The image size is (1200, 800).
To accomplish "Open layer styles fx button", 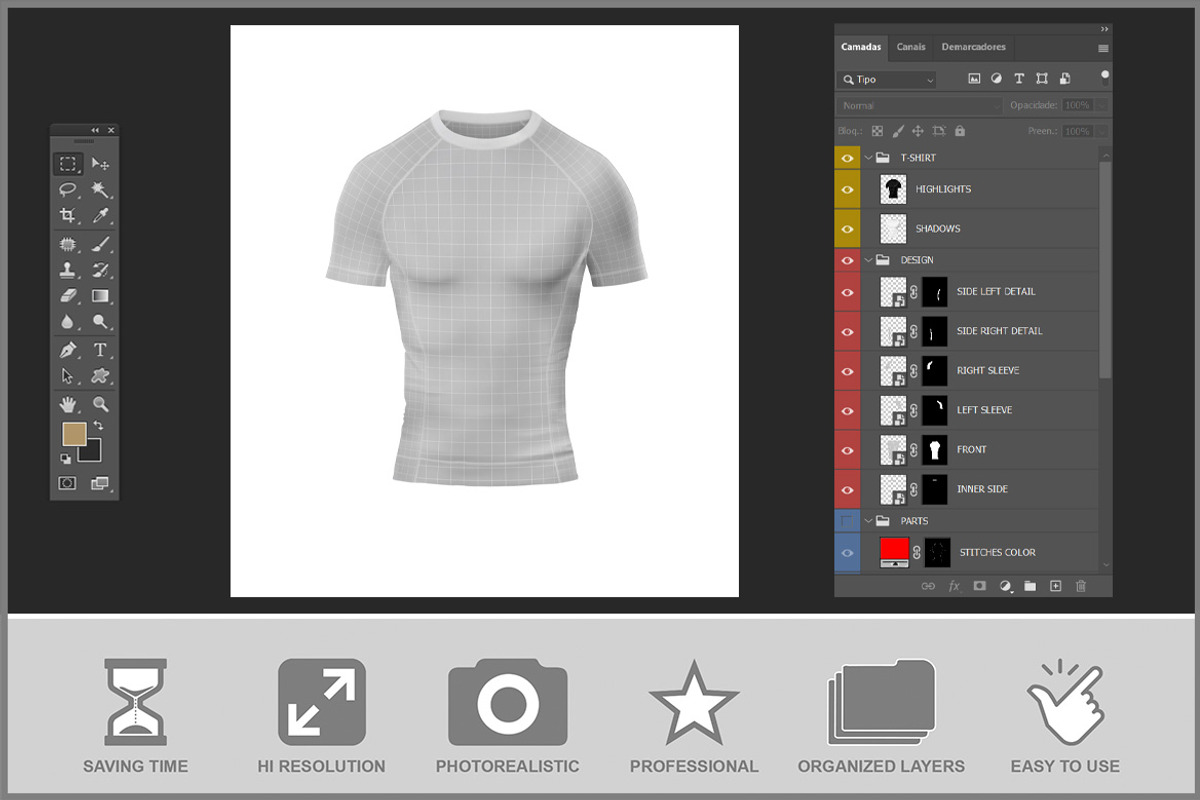I will pos(954,586).
